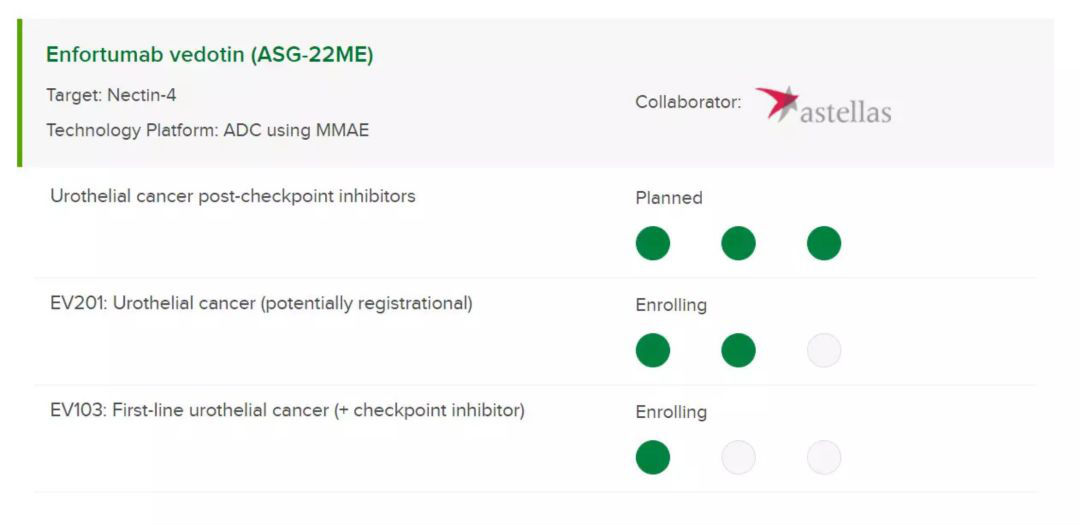
Task: Click the Collaborator label
Action: 688,103
